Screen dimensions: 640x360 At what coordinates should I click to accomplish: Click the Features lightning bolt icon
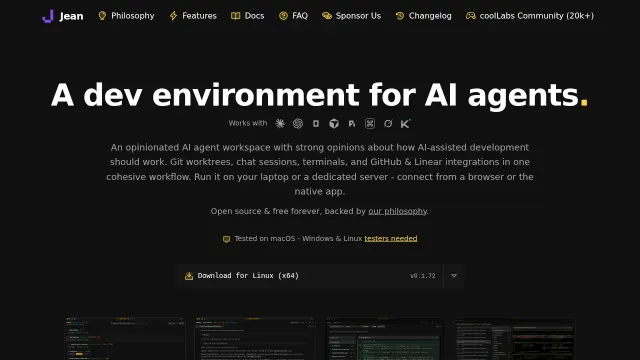[173, 16]
